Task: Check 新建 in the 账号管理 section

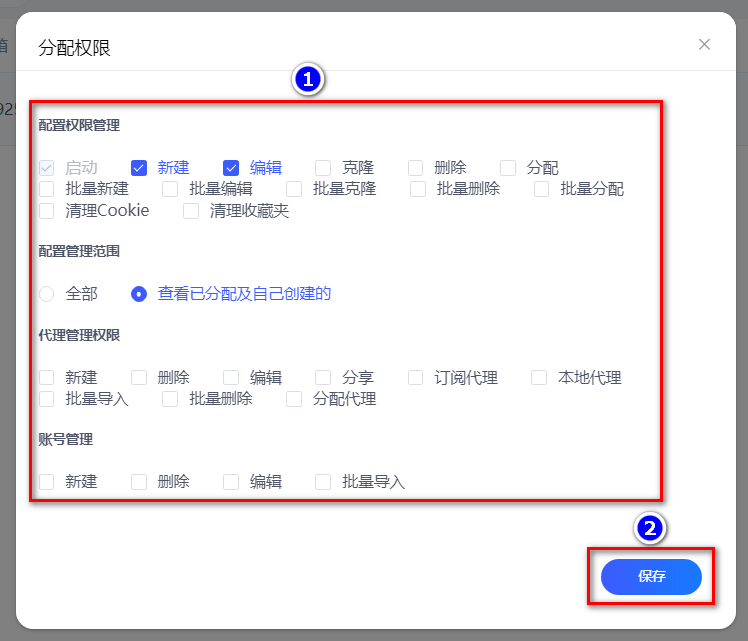Action: [x=46, y=482]
